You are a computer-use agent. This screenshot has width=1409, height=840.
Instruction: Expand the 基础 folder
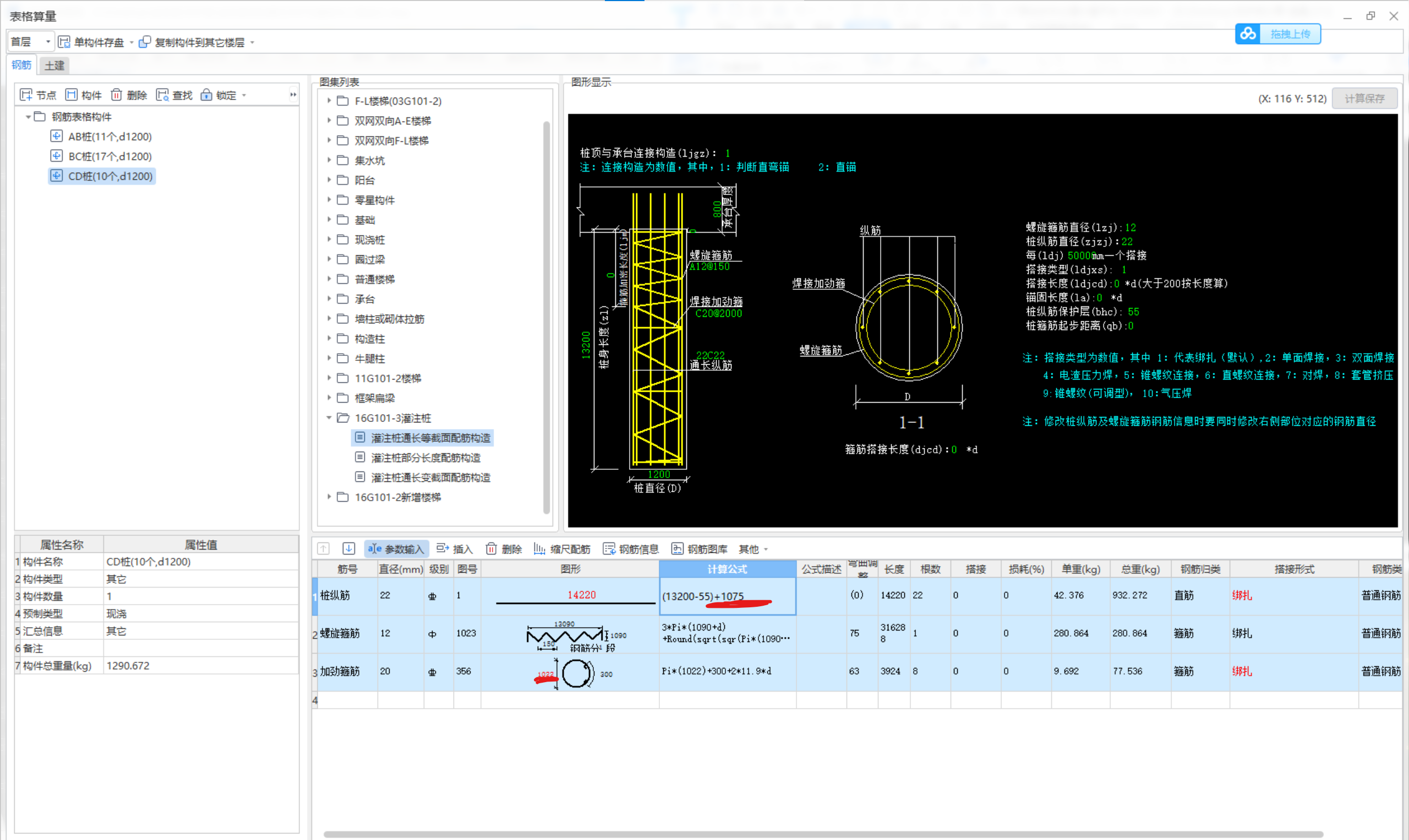click(329, 219)
